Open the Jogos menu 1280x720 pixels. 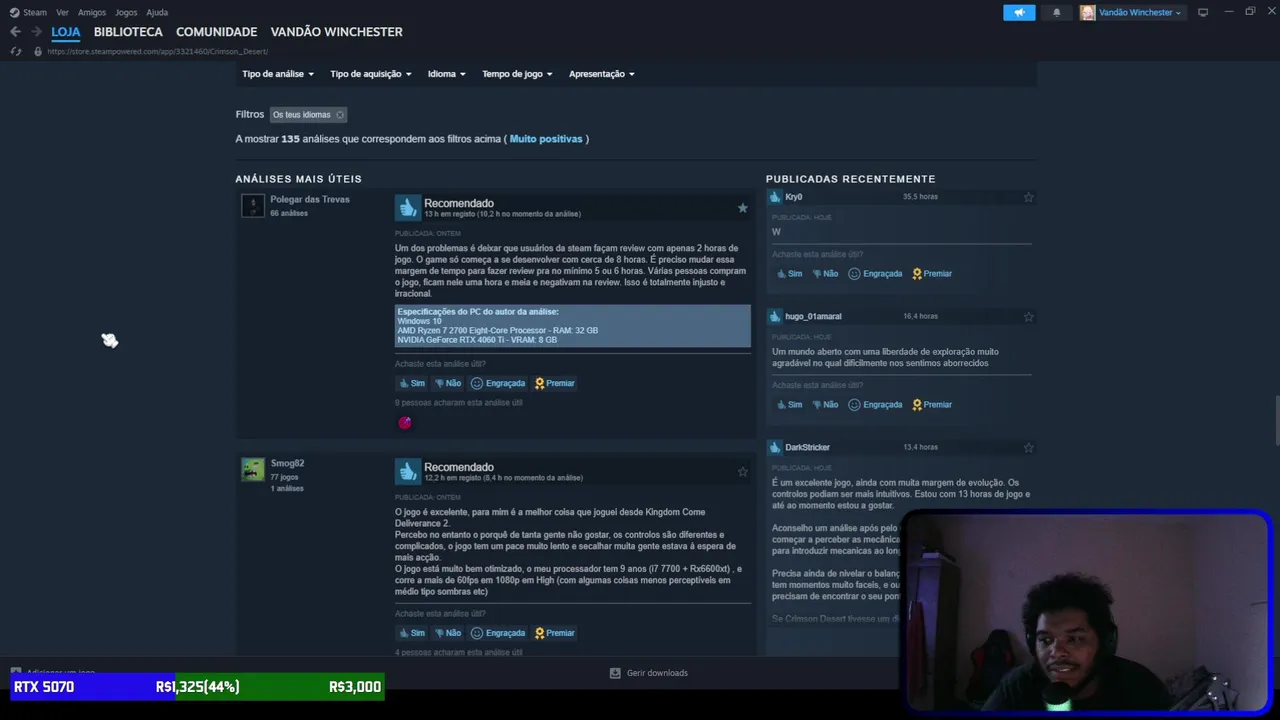(126, 12)
